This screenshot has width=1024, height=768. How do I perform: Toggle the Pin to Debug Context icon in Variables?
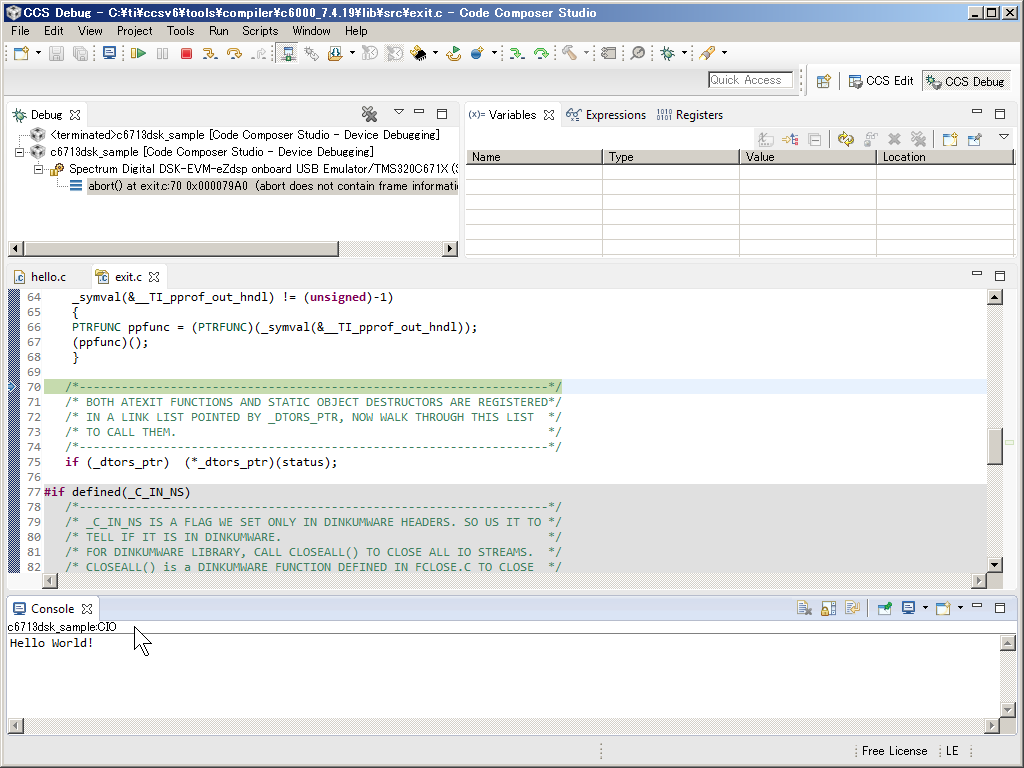coord(974,139)
